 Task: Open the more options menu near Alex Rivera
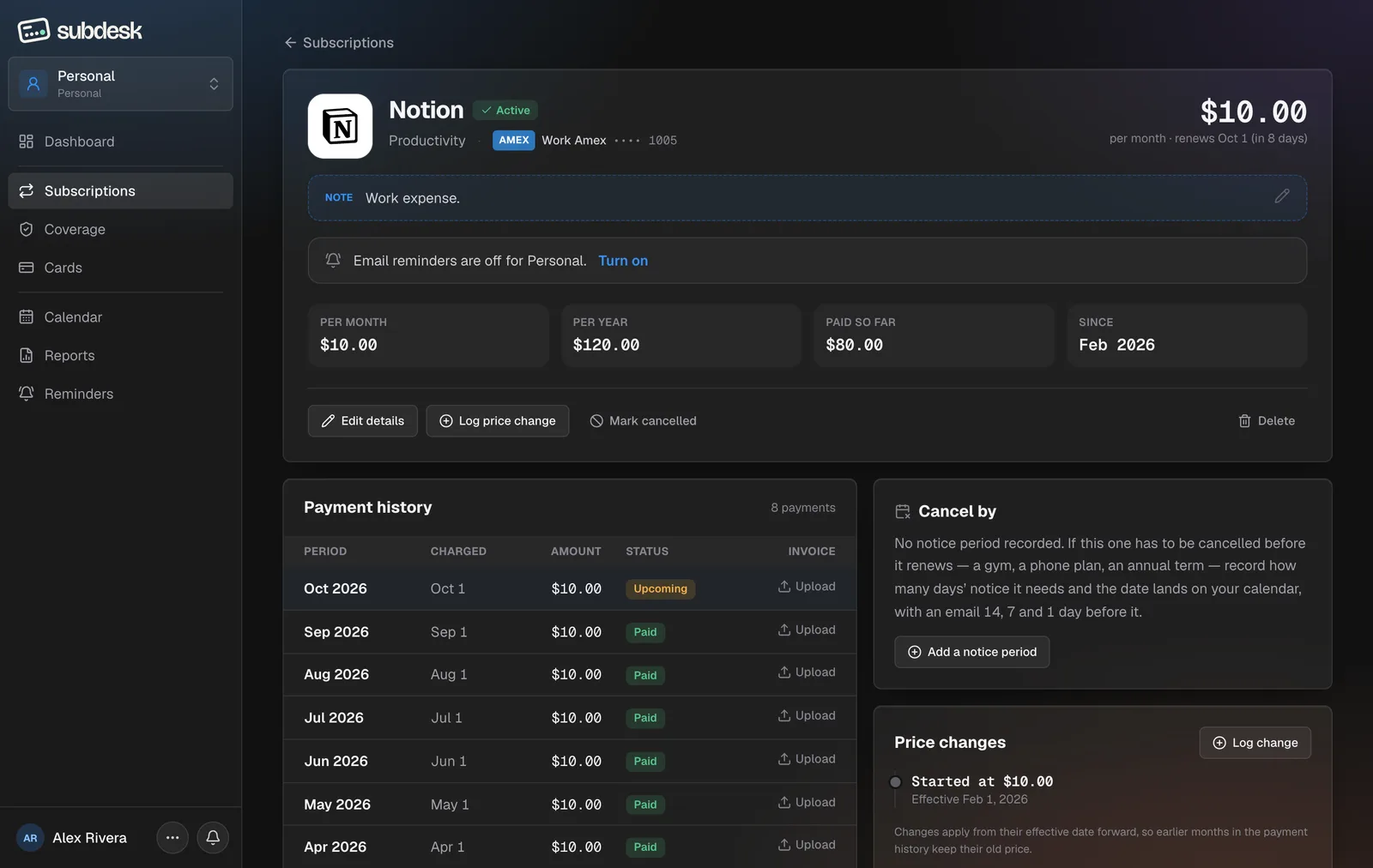tap(172, 838)
